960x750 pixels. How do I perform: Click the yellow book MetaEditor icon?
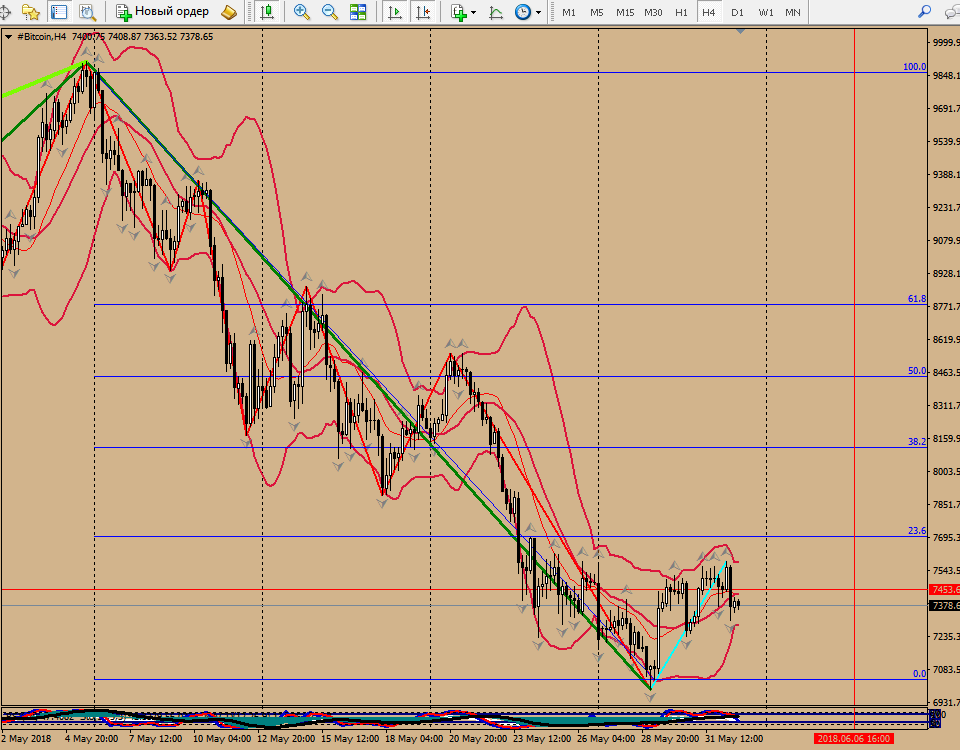(x=229, y=12)
